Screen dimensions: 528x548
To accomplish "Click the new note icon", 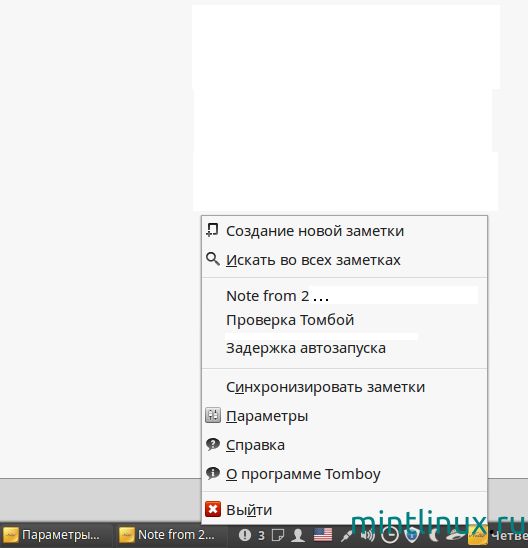I will point(212,230).
